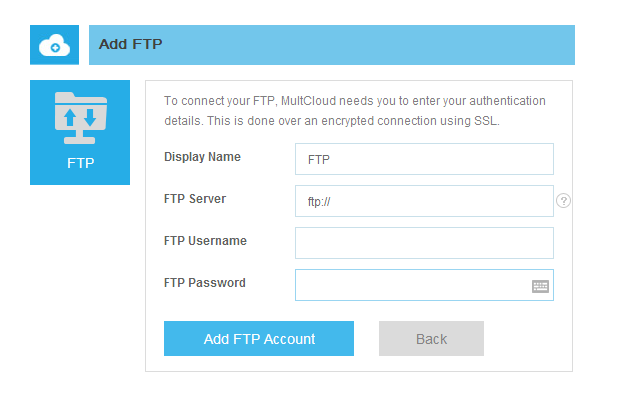This screenshot has width=617, height=417.
Task: Click the Add FTP header title
Action: click(x=131, y=45)
